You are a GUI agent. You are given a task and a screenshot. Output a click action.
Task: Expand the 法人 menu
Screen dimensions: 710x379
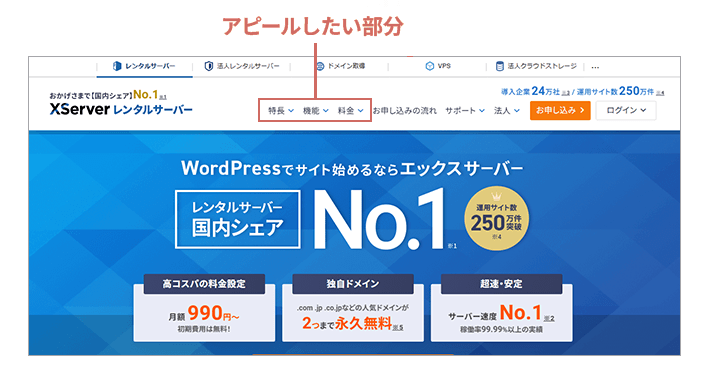[507, 110]
